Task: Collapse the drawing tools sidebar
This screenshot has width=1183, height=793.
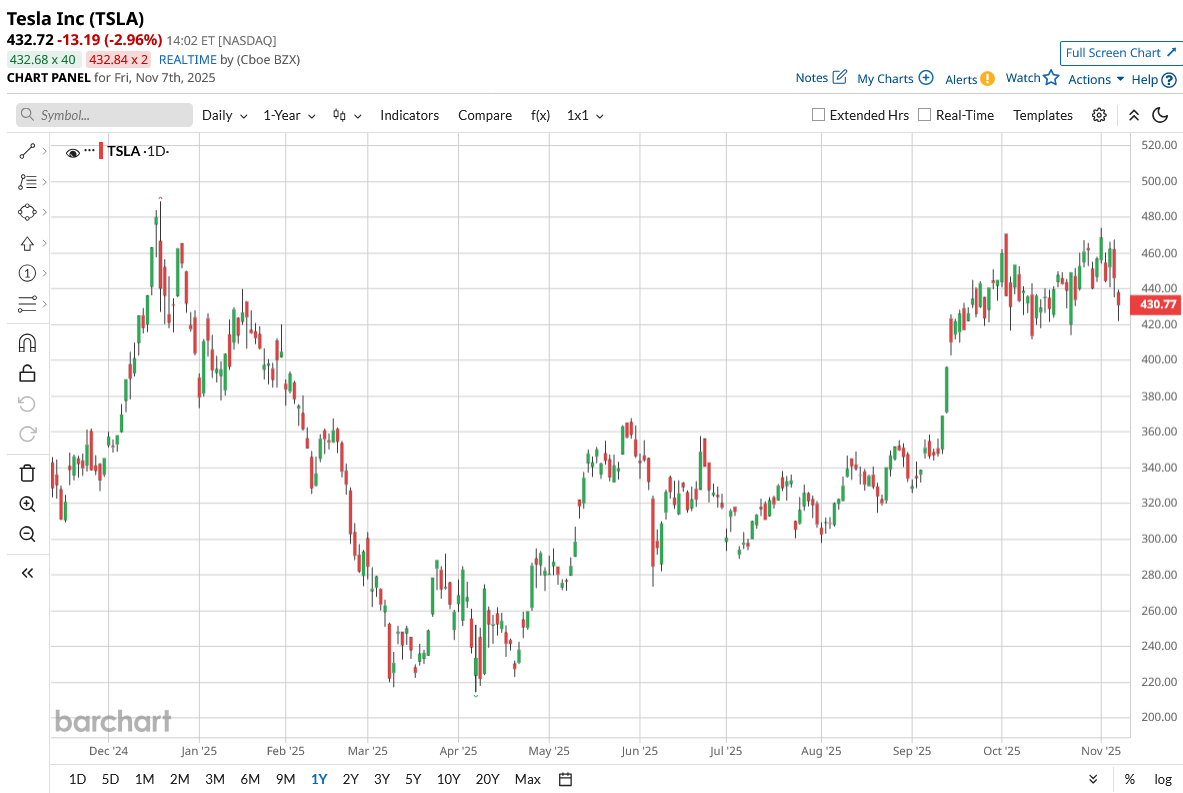Action: [27, 573]
